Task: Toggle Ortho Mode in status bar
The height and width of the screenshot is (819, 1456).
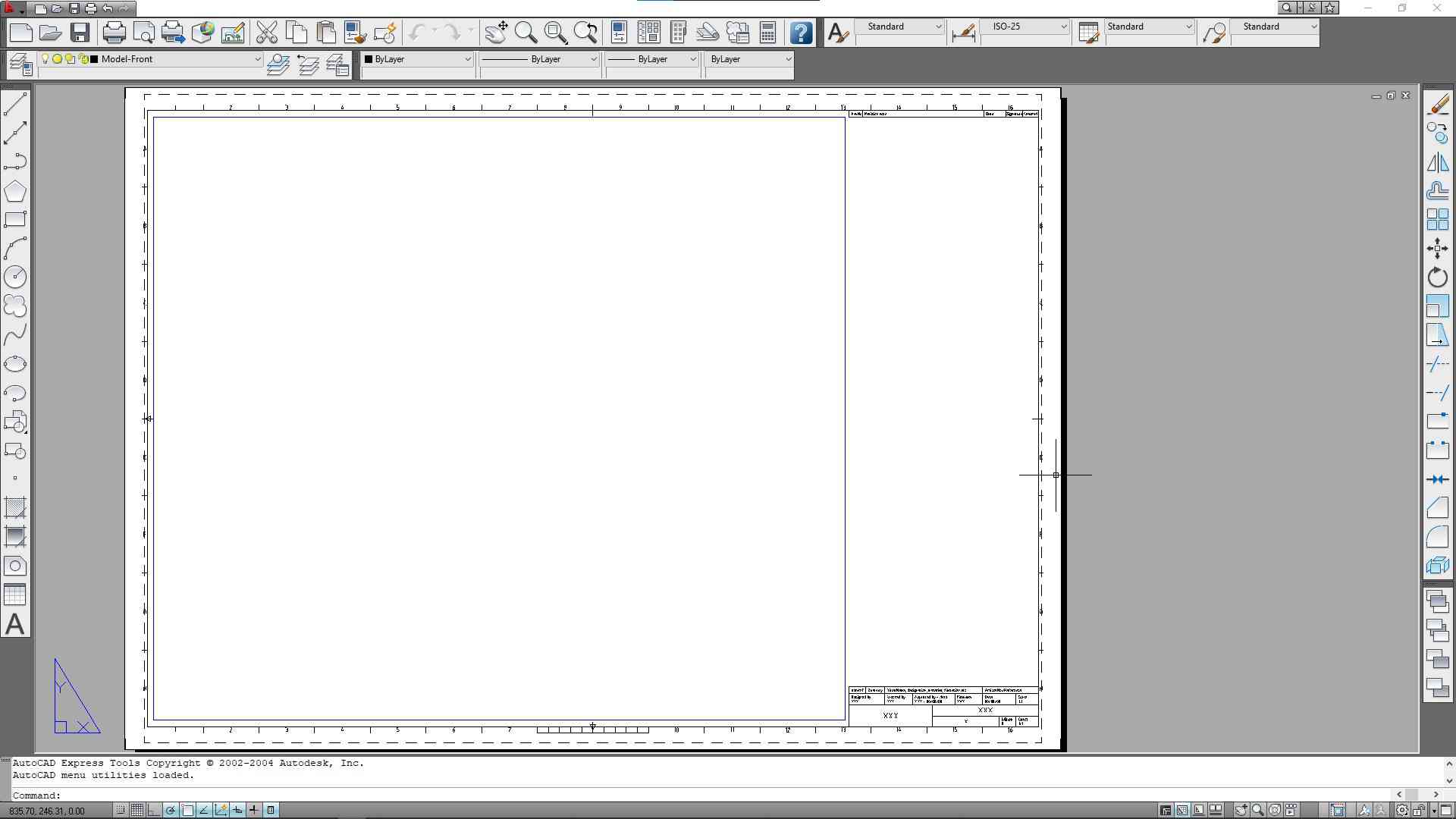Action: coord(154,811)
